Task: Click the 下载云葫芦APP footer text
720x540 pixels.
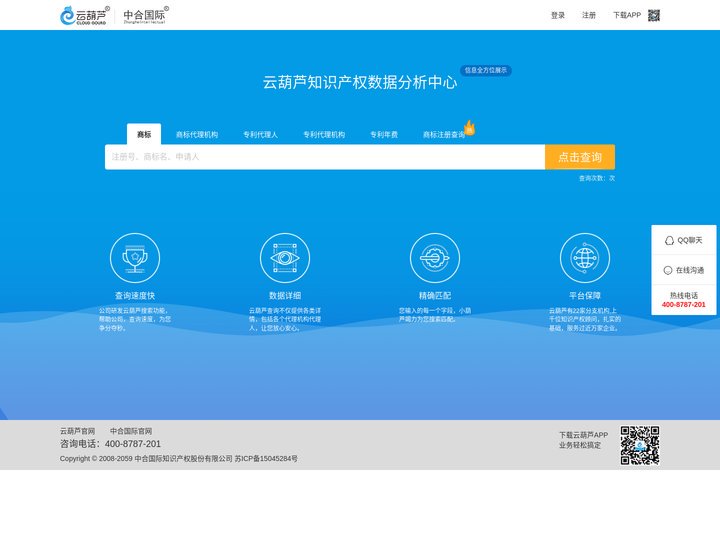Action: tap(583, 435)
